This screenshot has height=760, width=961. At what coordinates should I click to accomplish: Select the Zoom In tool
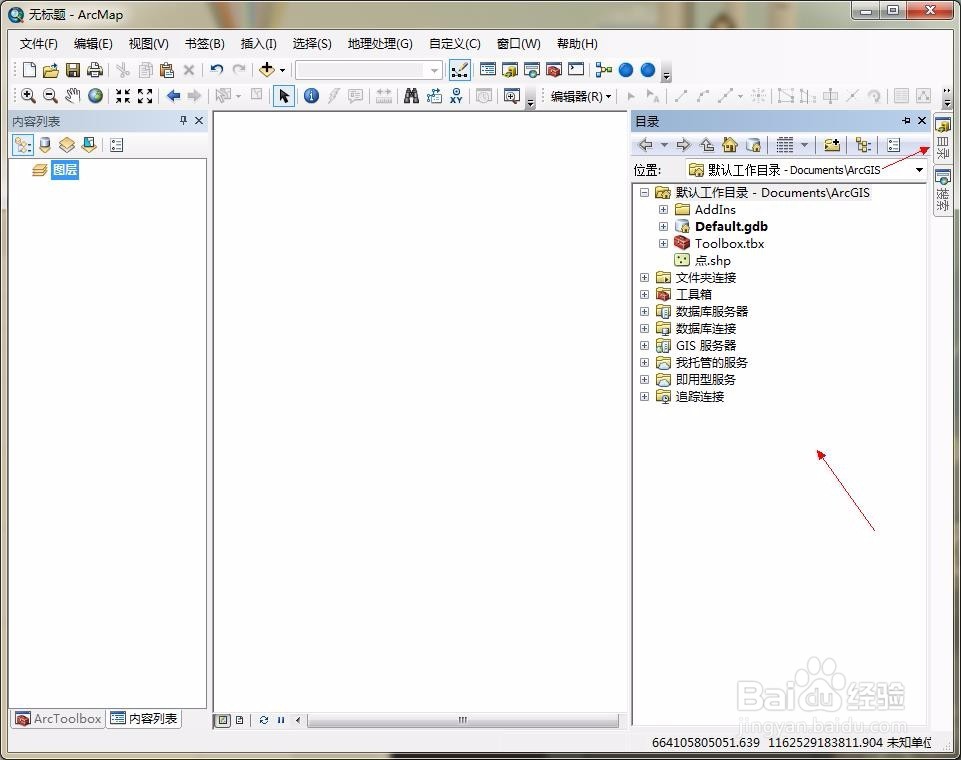click(28, 96)
